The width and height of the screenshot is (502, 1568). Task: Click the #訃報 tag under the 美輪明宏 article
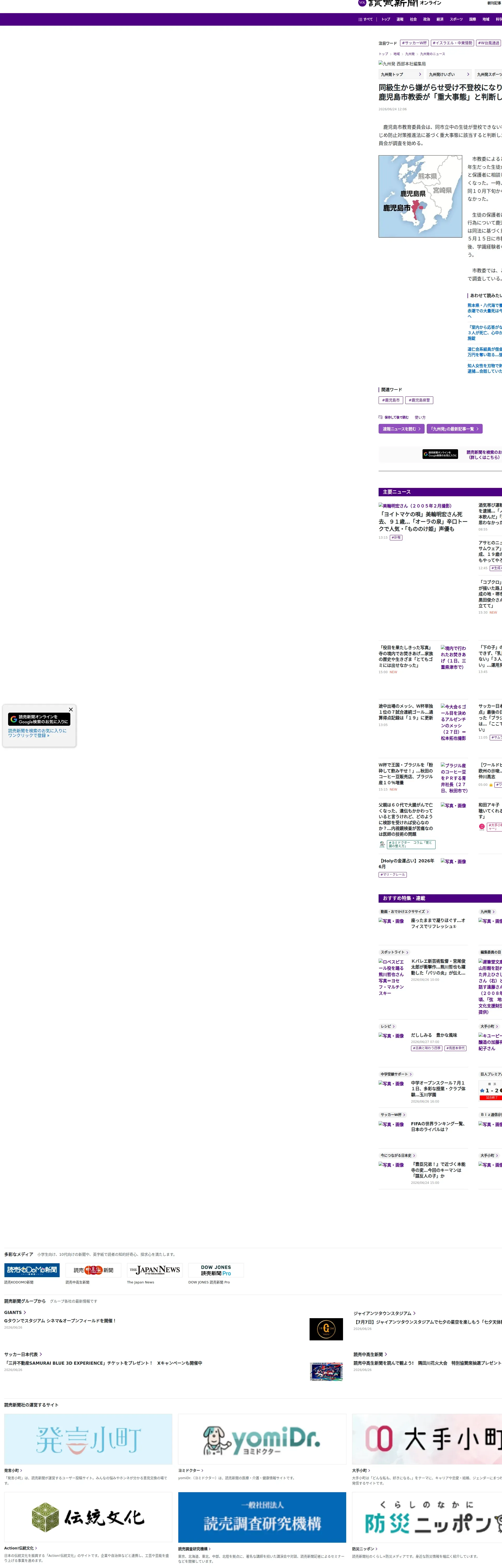(x=396, y=538)
